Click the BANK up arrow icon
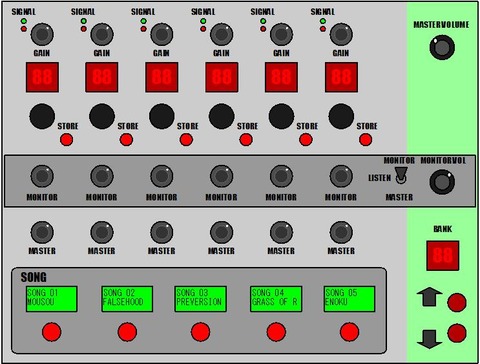This screenshot has width=480, height=364. (429, 297)
